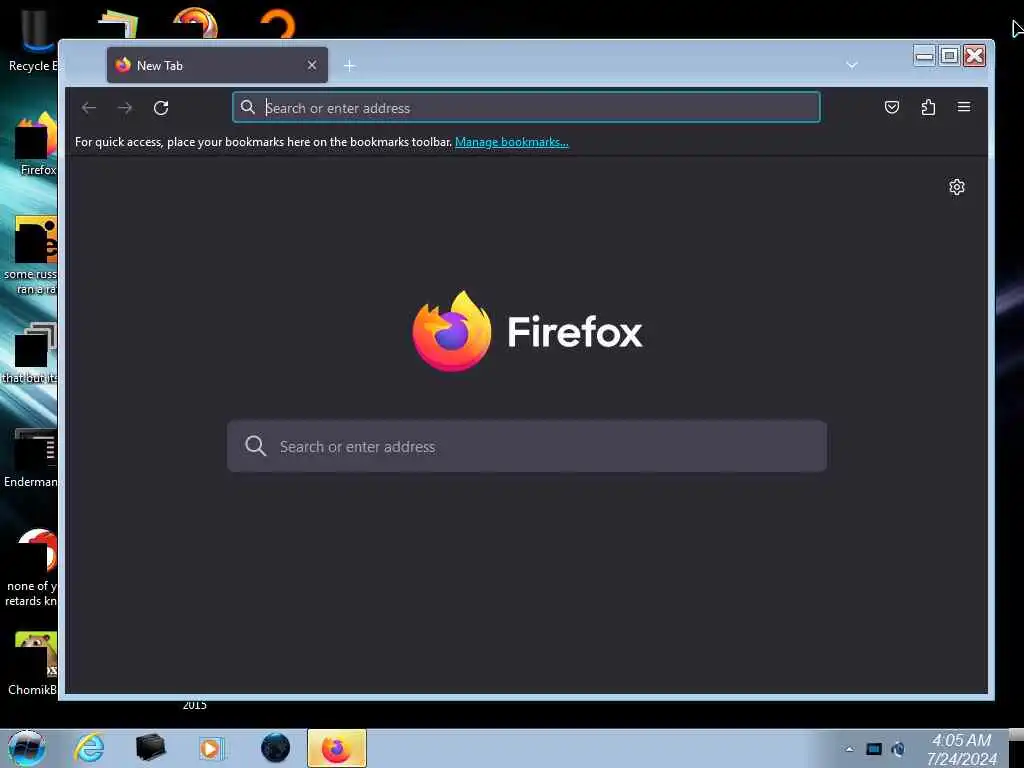1024x768 pixels.
Task: Close the New Tab tab
Action: pos(312,65)
